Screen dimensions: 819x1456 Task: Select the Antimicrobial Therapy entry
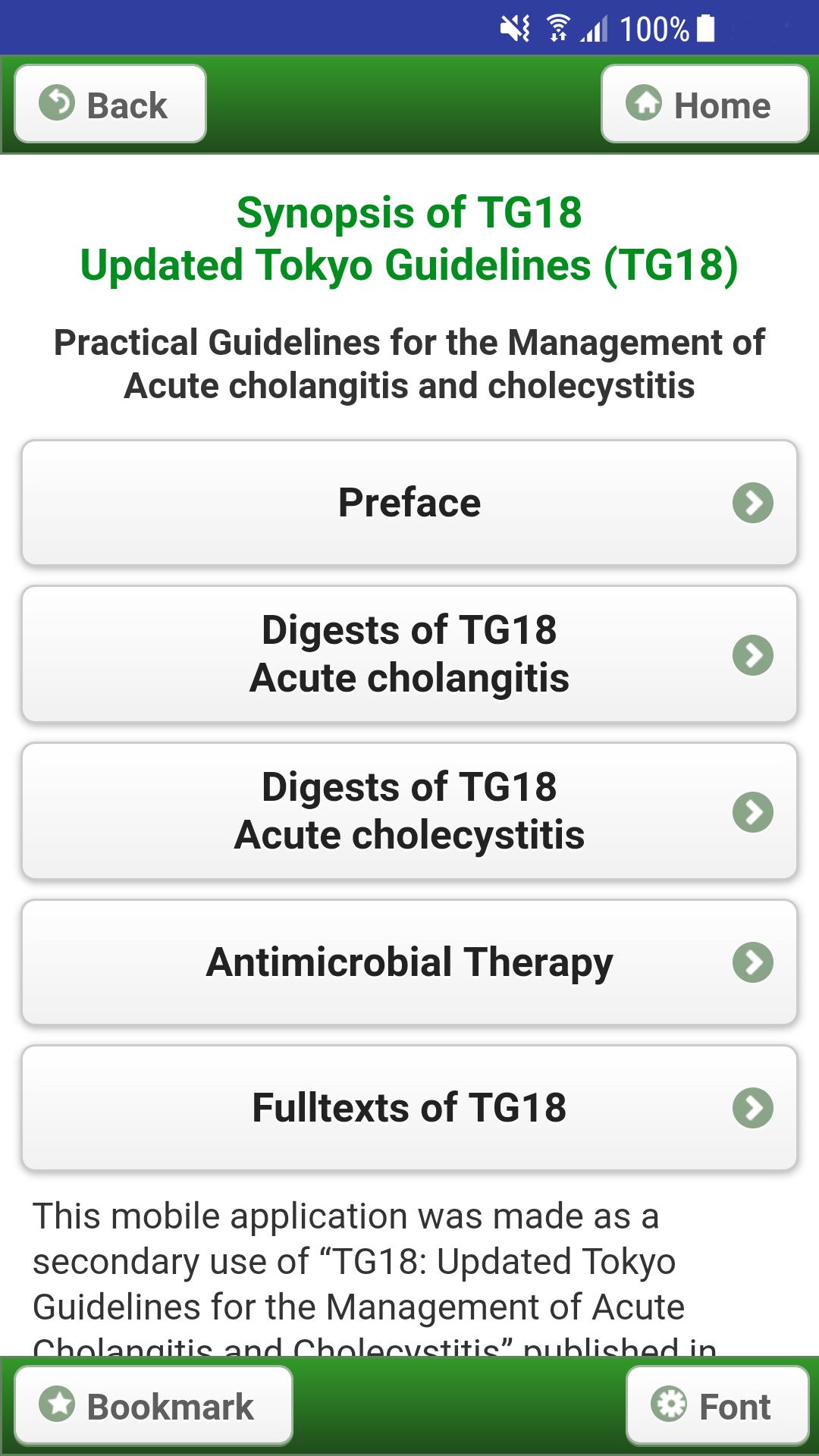409,962
